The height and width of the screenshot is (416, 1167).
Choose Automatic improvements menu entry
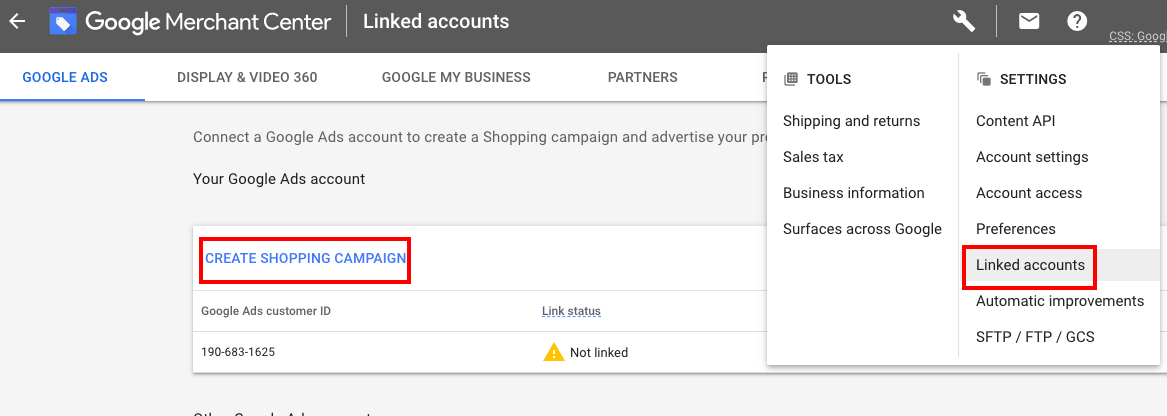1059,301
